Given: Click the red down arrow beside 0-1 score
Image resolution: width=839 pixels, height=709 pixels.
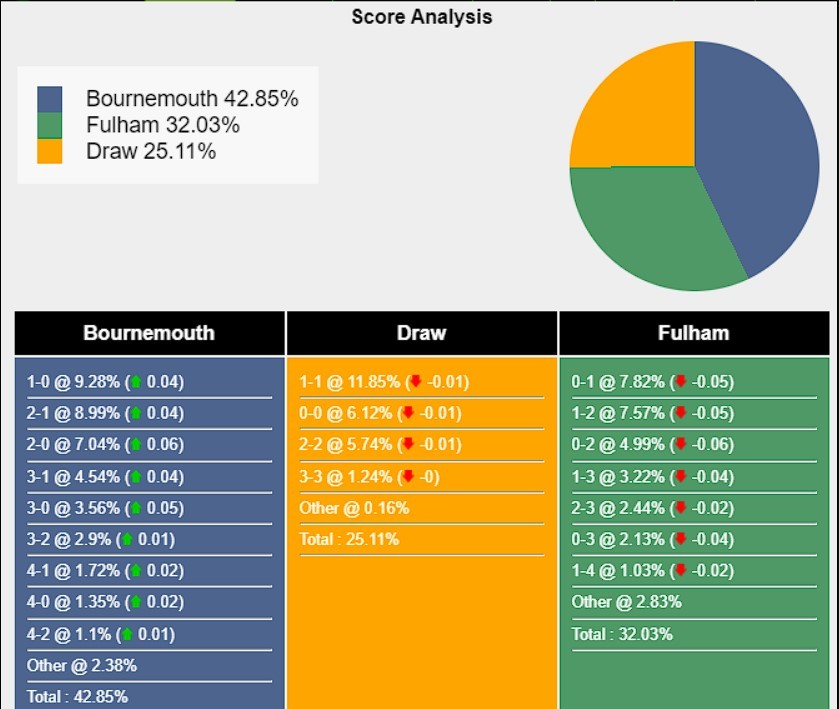Looking at the screenshot, I should point(681,382).
